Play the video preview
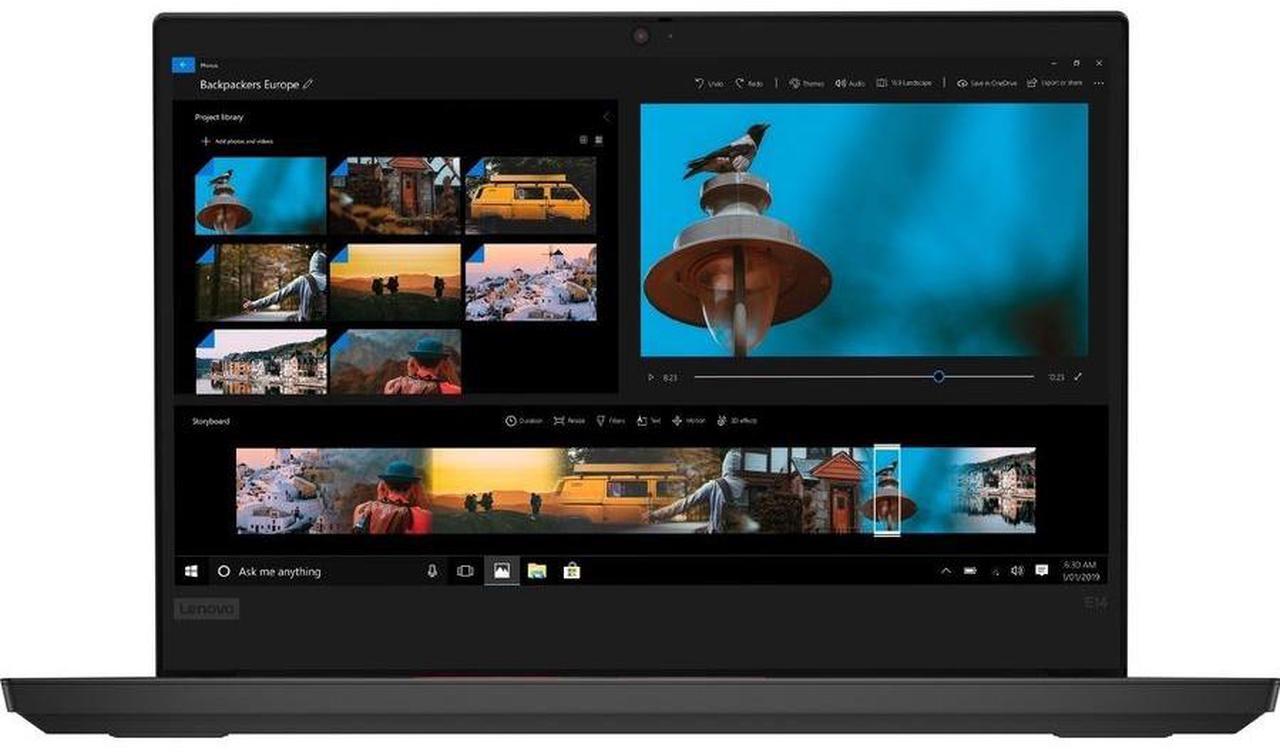Viewport: 1280px width, 752px height. 651,377
